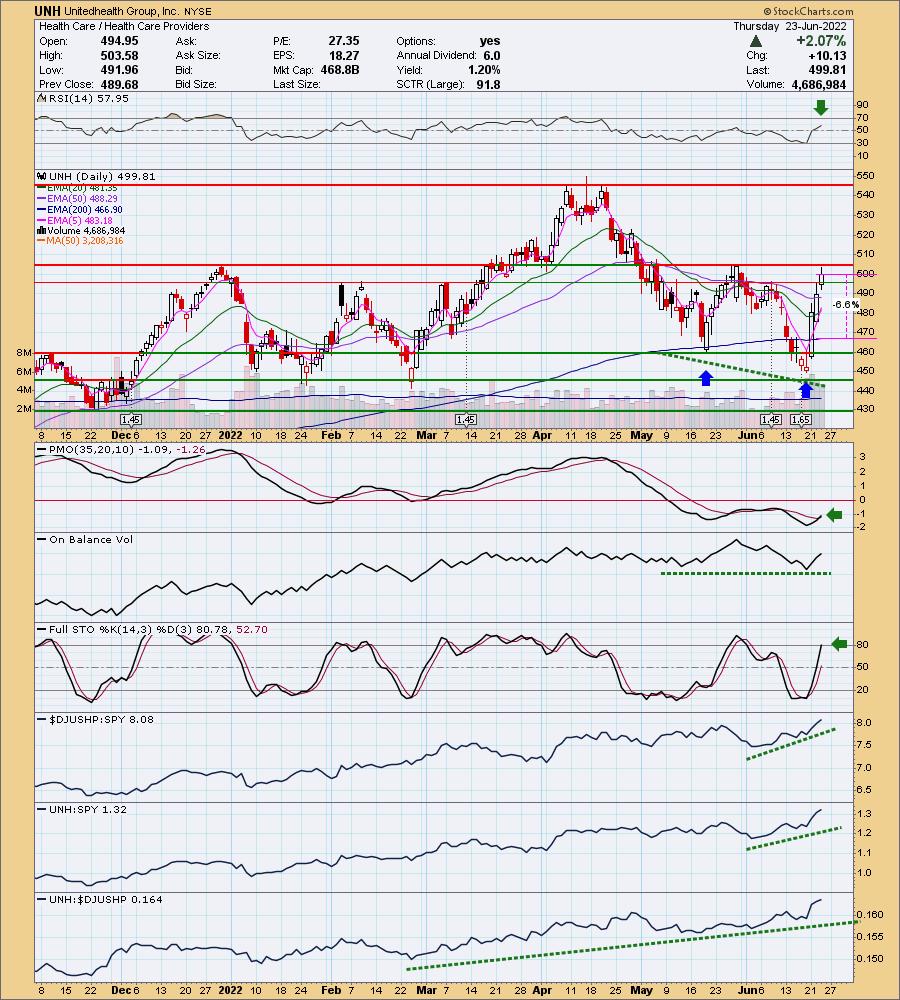
Task: Click Health Care / Health Care Providers sector text
Action: click(124, 26)
